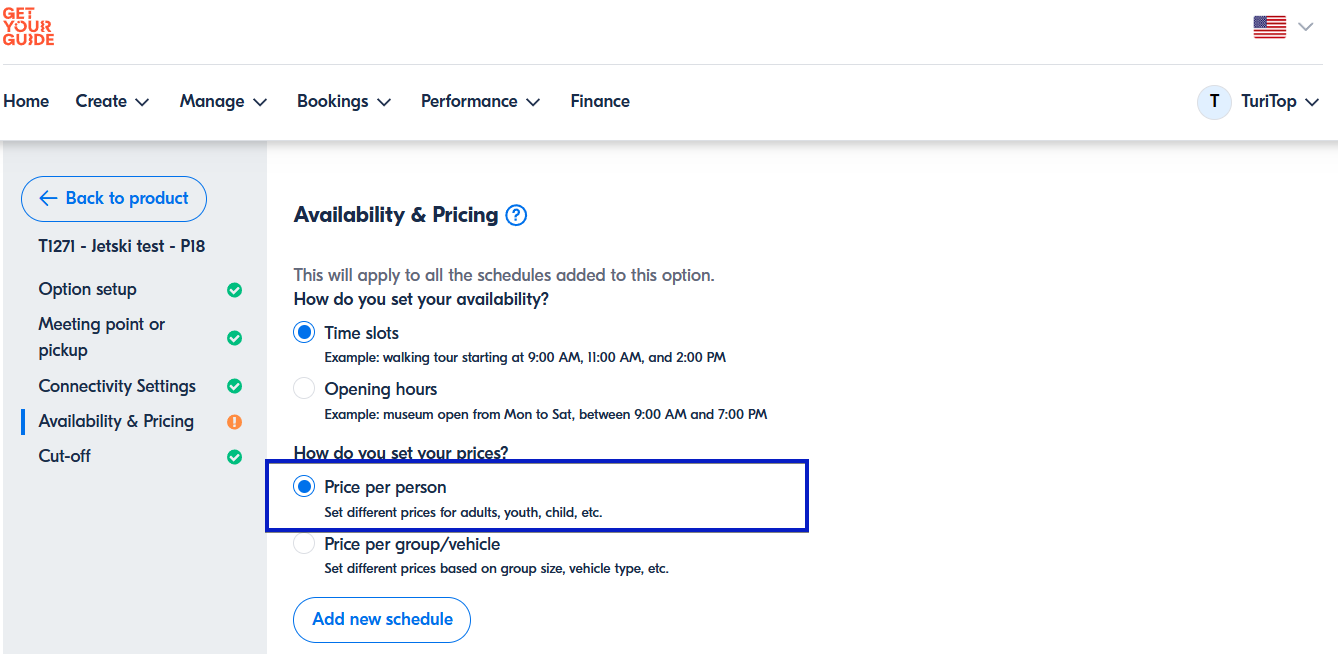Click the orange warning icon beside Availability & Pricing
1338x654 pixels.
pyautogui.click(x=233, y=422)
